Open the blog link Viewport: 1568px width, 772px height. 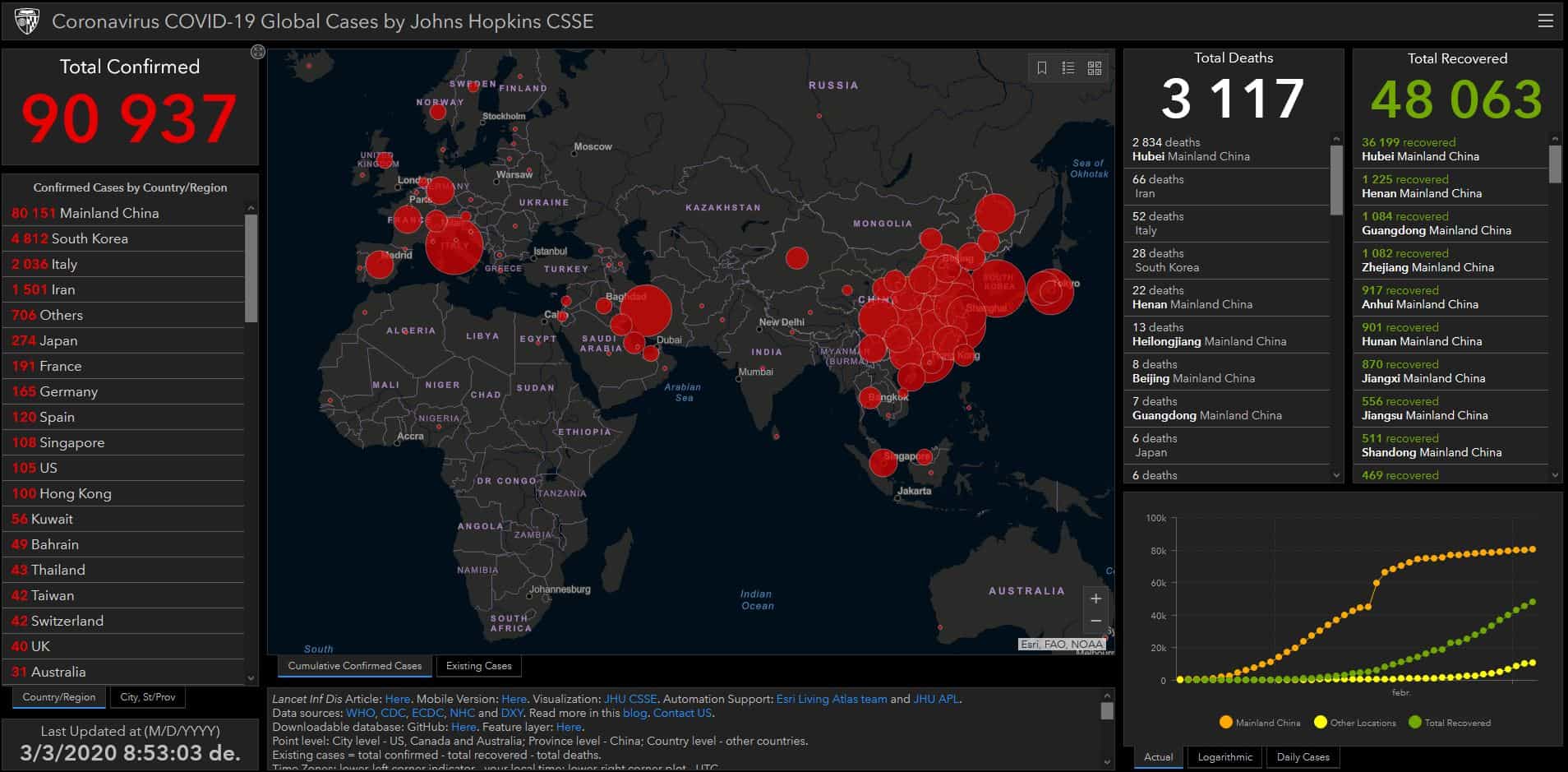(x=634, y=713)
